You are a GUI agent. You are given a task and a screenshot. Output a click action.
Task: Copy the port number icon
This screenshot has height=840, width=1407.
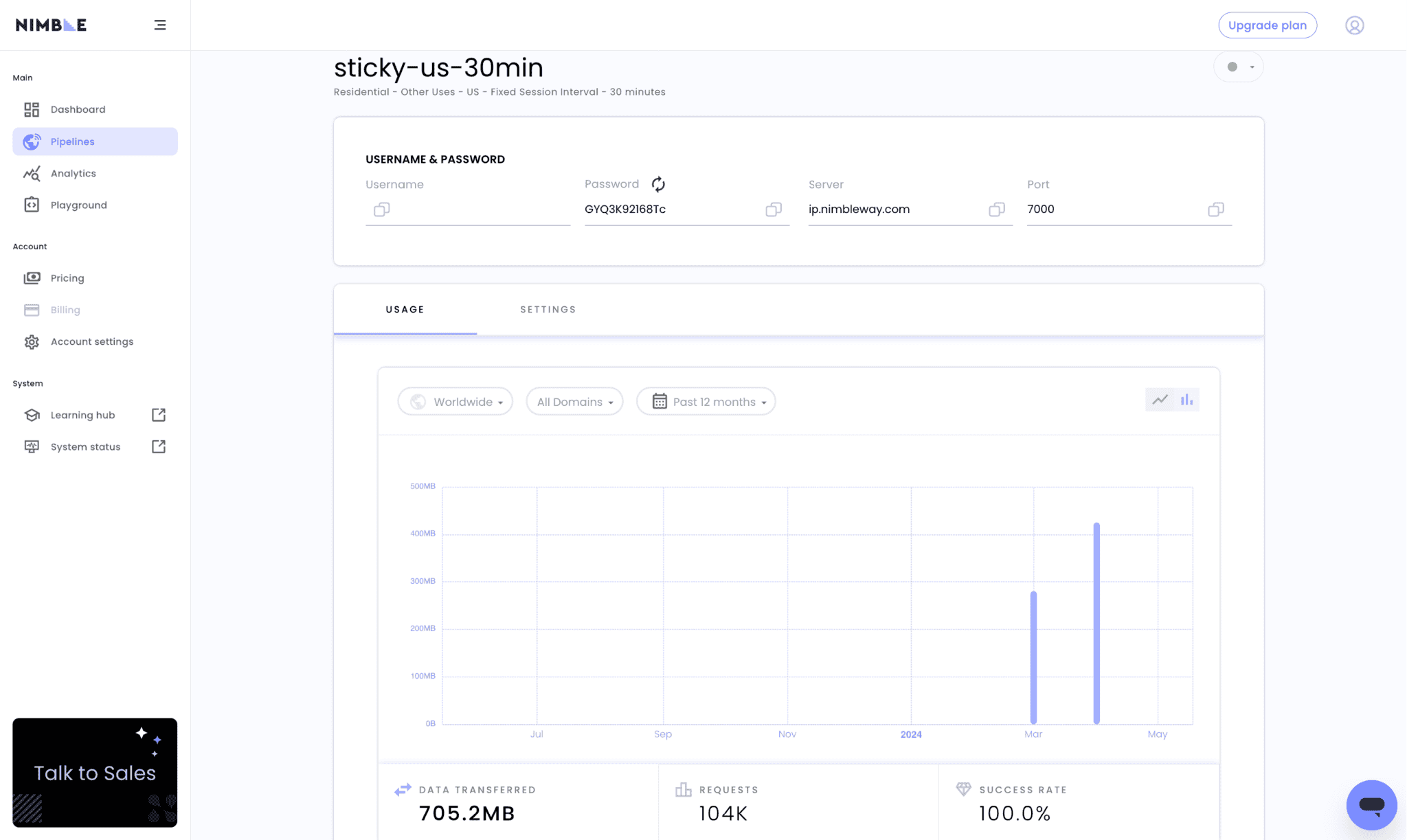pos(1216,209)
